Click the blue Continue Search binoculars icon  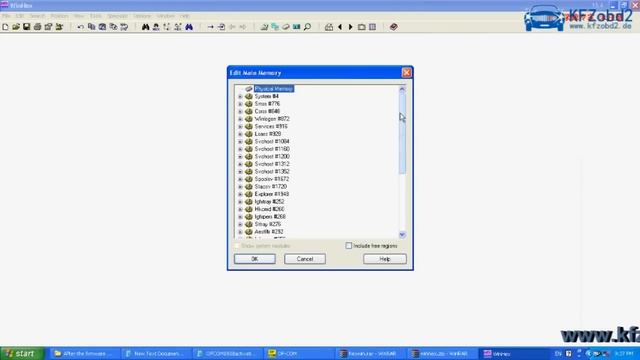189,27
